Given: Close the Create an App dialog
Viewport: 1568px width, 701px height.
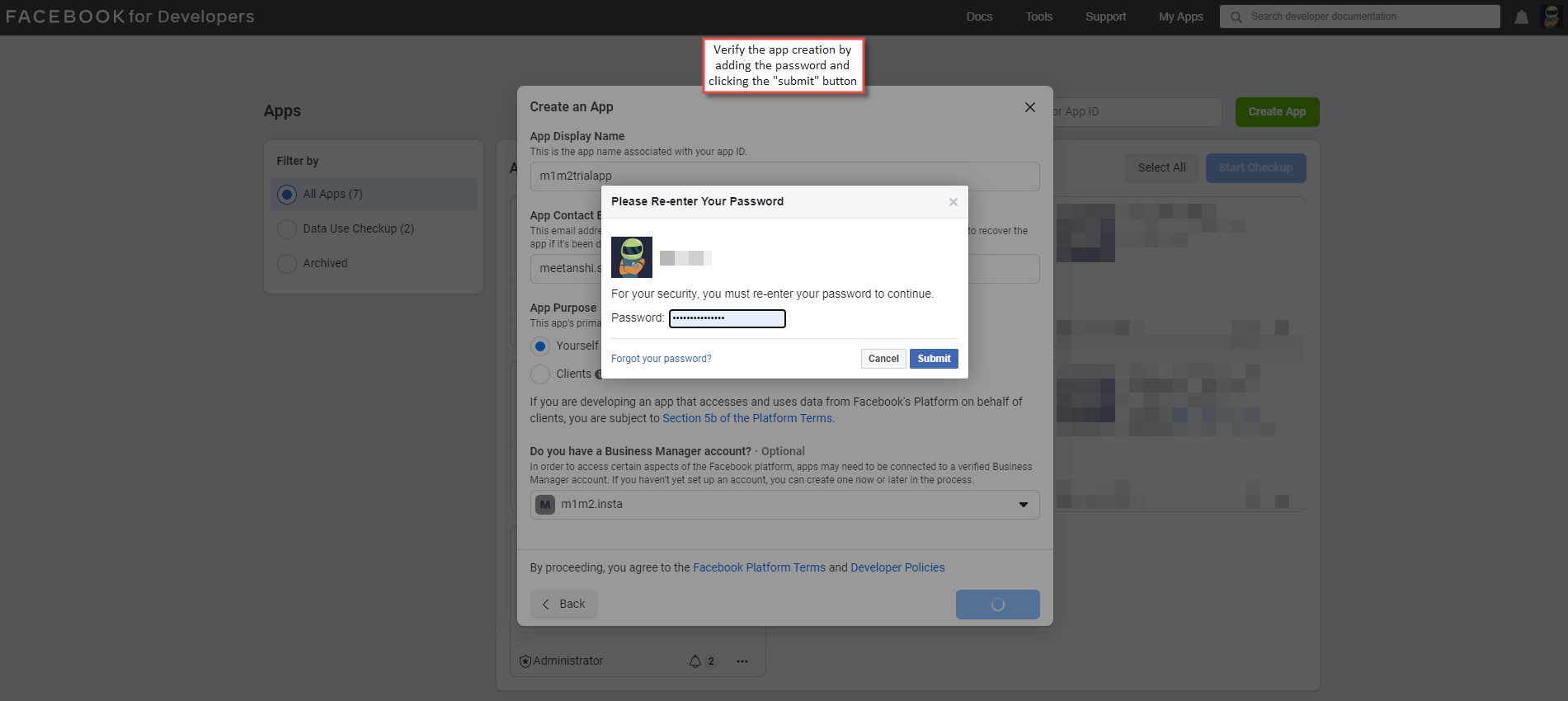Looking at the screenshot, I should coord(1029,107).
